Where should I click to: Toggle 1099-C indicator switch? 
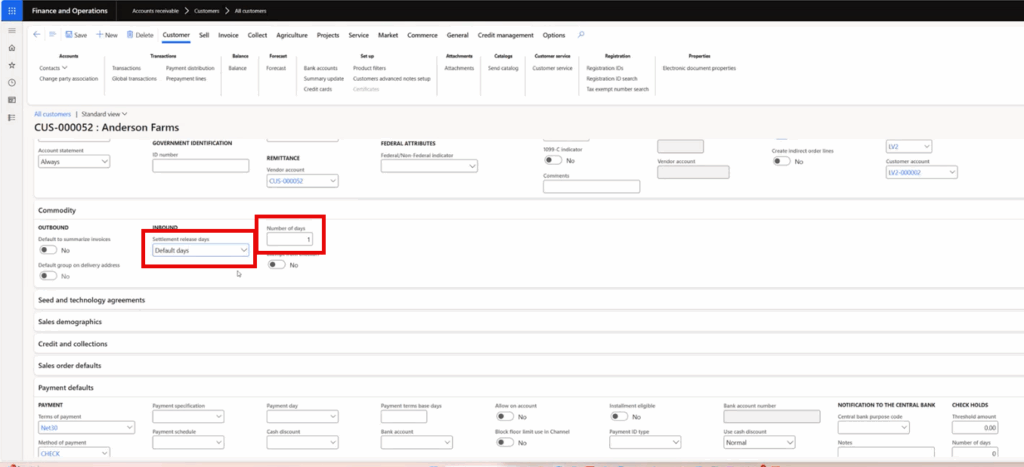coord(552,160)
